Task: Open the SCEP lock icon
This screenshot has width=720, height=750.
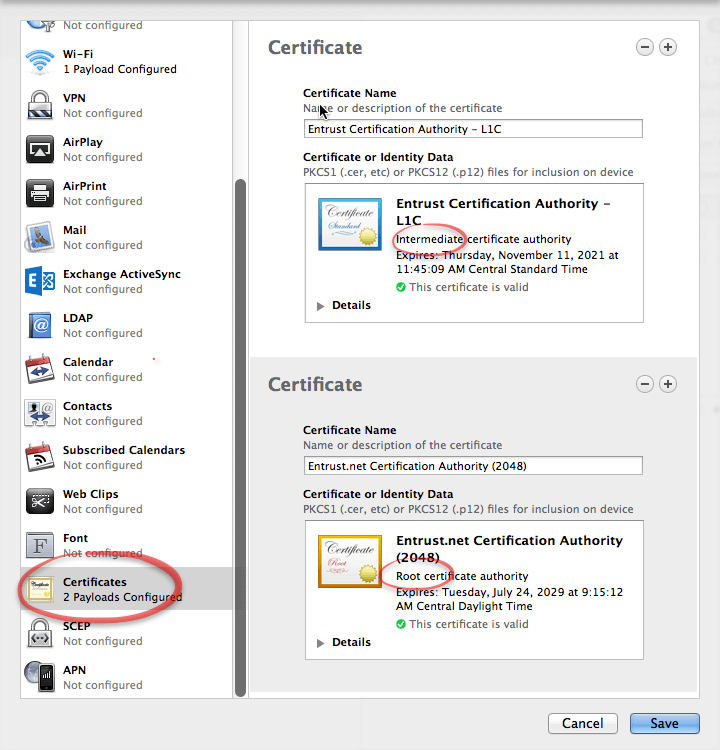Action: [x=40, y=633]
